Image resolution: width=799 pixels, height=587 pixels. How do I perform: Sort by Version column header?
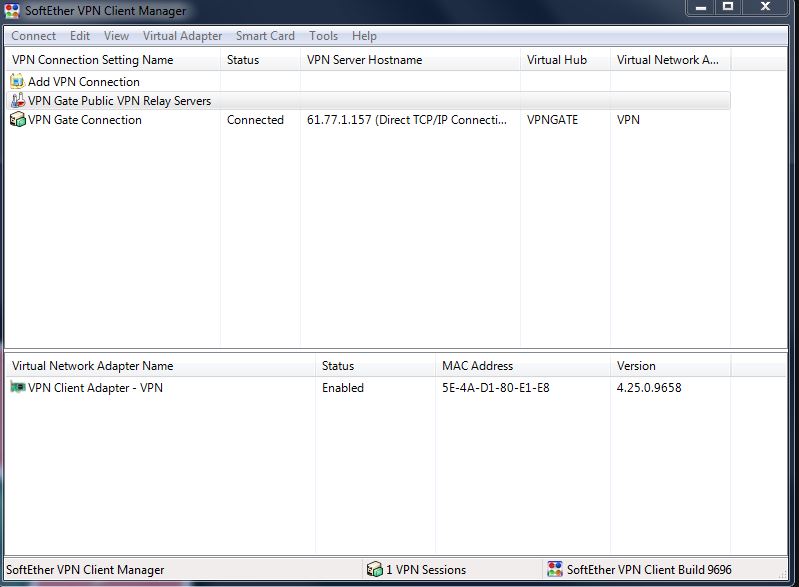pyautogui.click(x=670, y=366)
